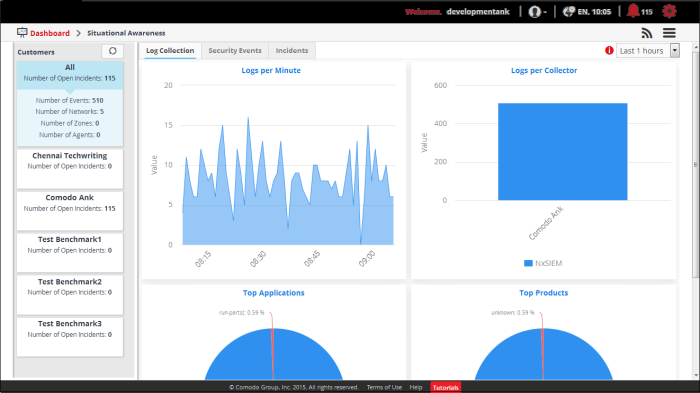The image size is (700, 393).
Task: Refresh the Customers list
Action: 112,51
